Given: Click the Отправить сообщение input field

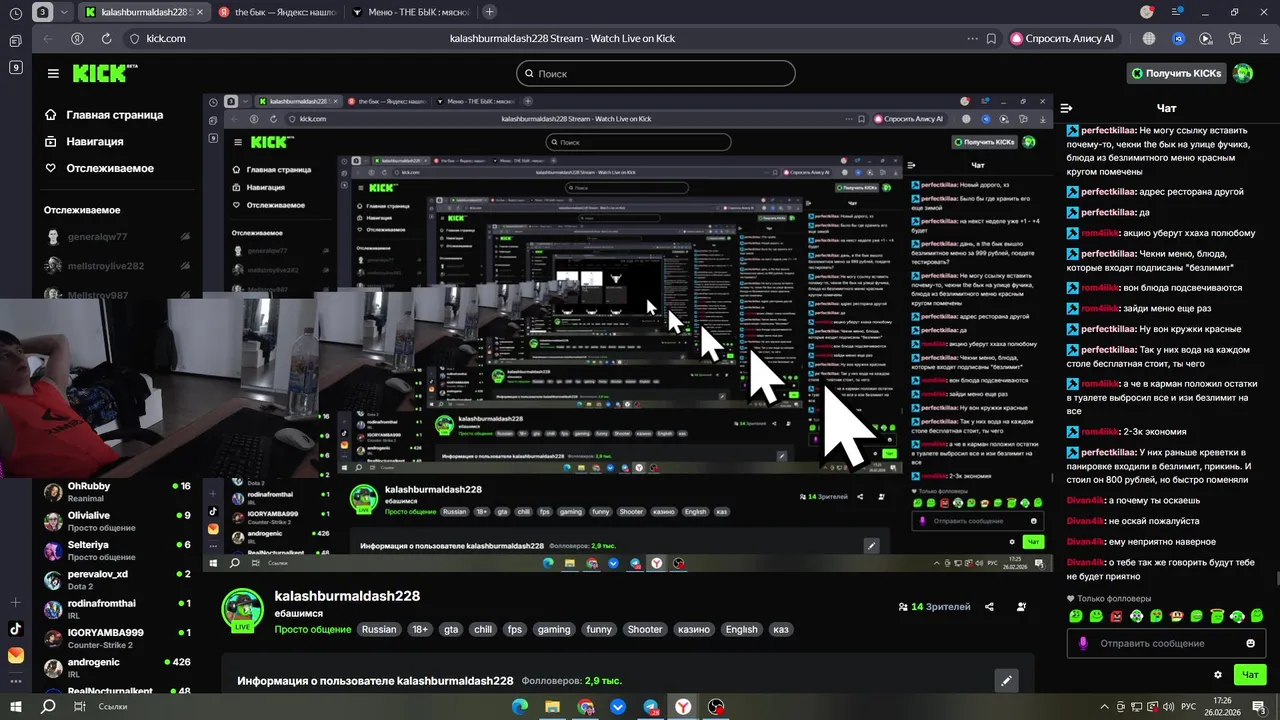Looking at the screenshot, I should (1165, 643).
